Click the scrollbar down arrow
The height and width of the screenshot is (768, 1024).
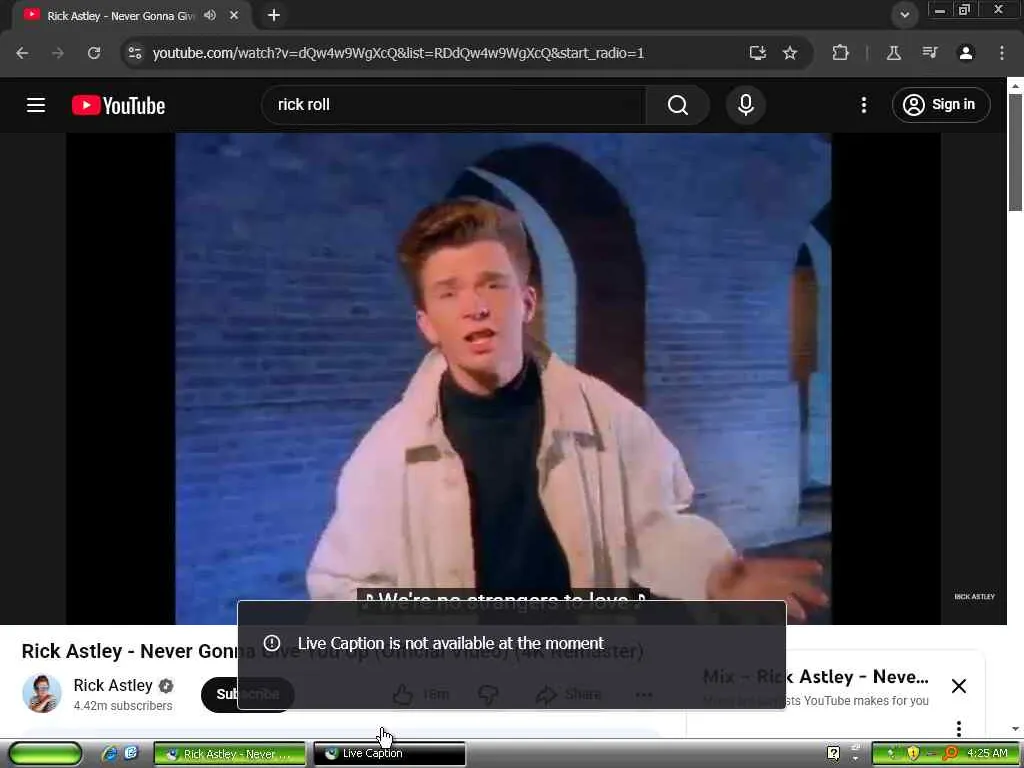1015,729
